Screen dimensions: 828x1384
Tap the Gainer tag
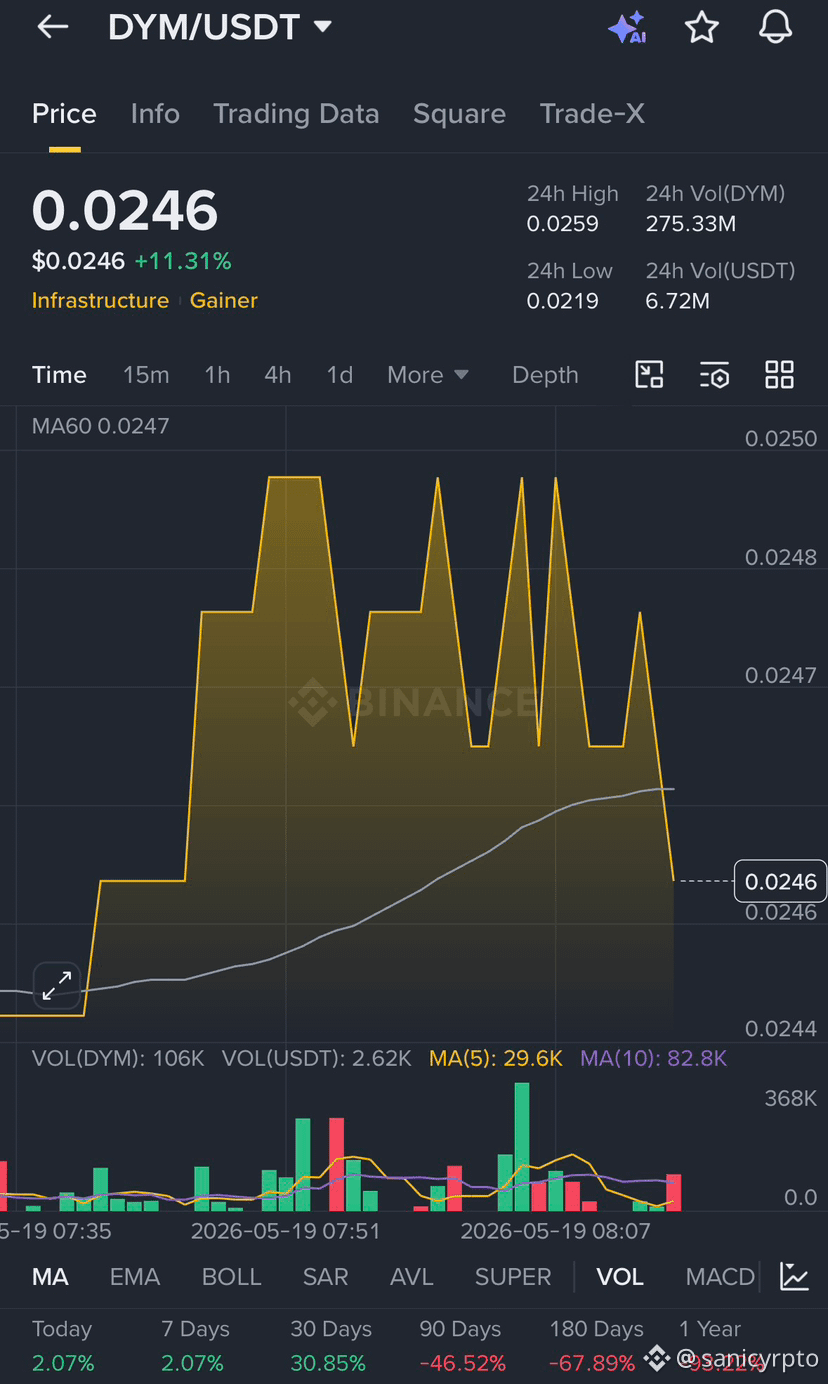pyautogui.click(x=224, y=301)
